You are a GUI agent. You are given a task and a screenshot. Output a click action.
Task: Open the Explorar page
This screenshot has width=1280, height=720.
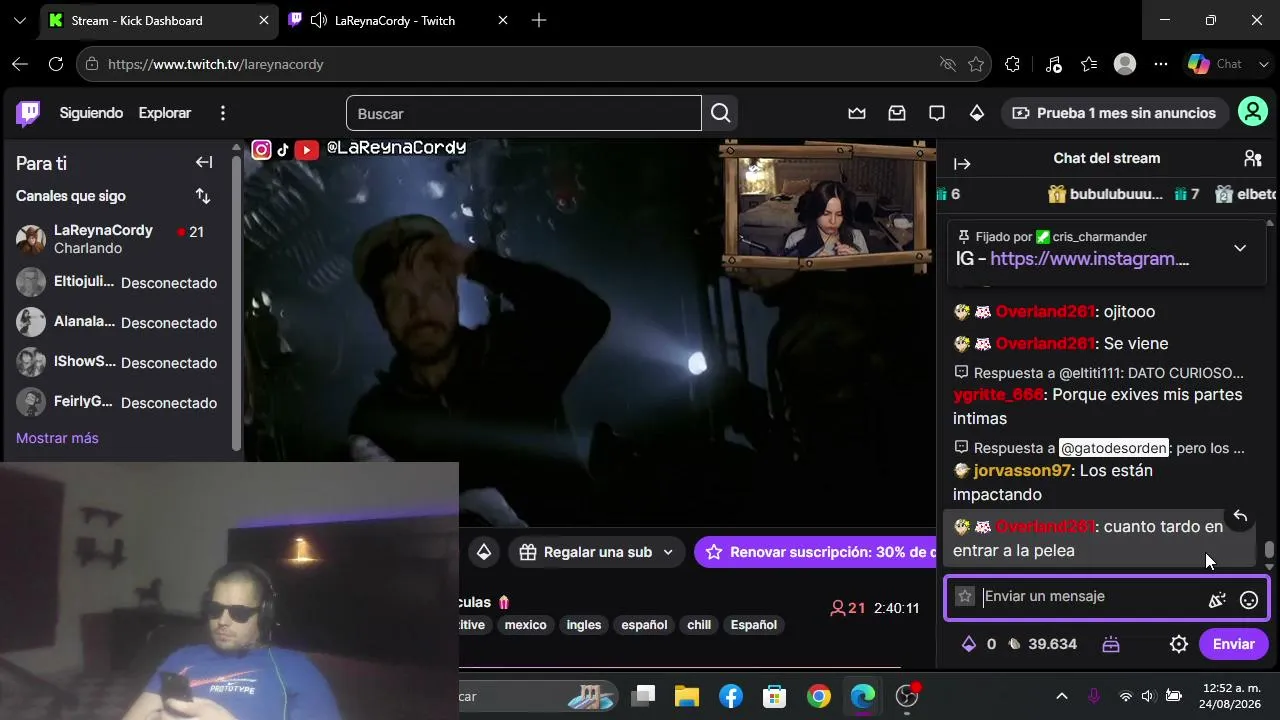coord(165,113)
